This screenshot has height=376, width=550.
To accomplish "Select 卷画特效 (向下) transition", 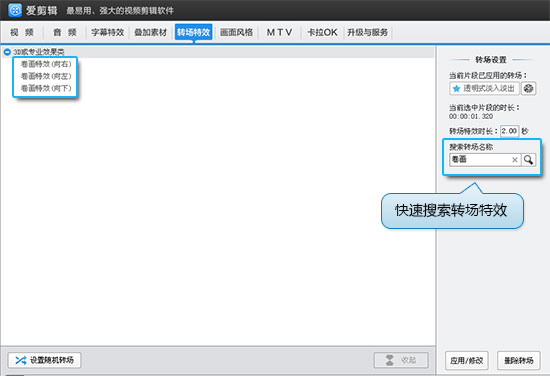I will pyautogui.click(x=46, y=88).
